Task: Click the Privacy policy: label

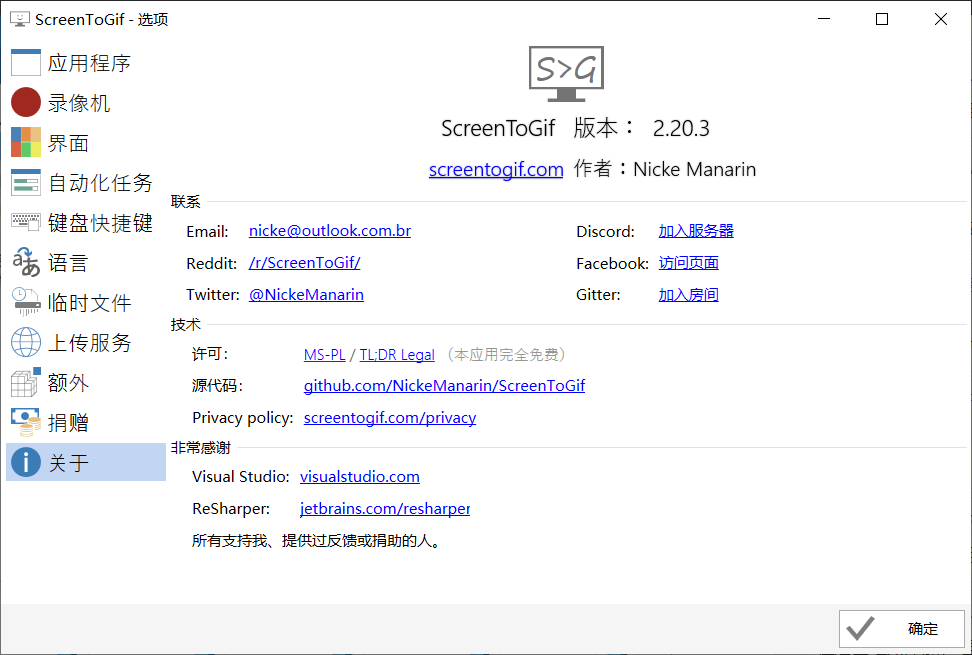Action: (x=242, y=418)
